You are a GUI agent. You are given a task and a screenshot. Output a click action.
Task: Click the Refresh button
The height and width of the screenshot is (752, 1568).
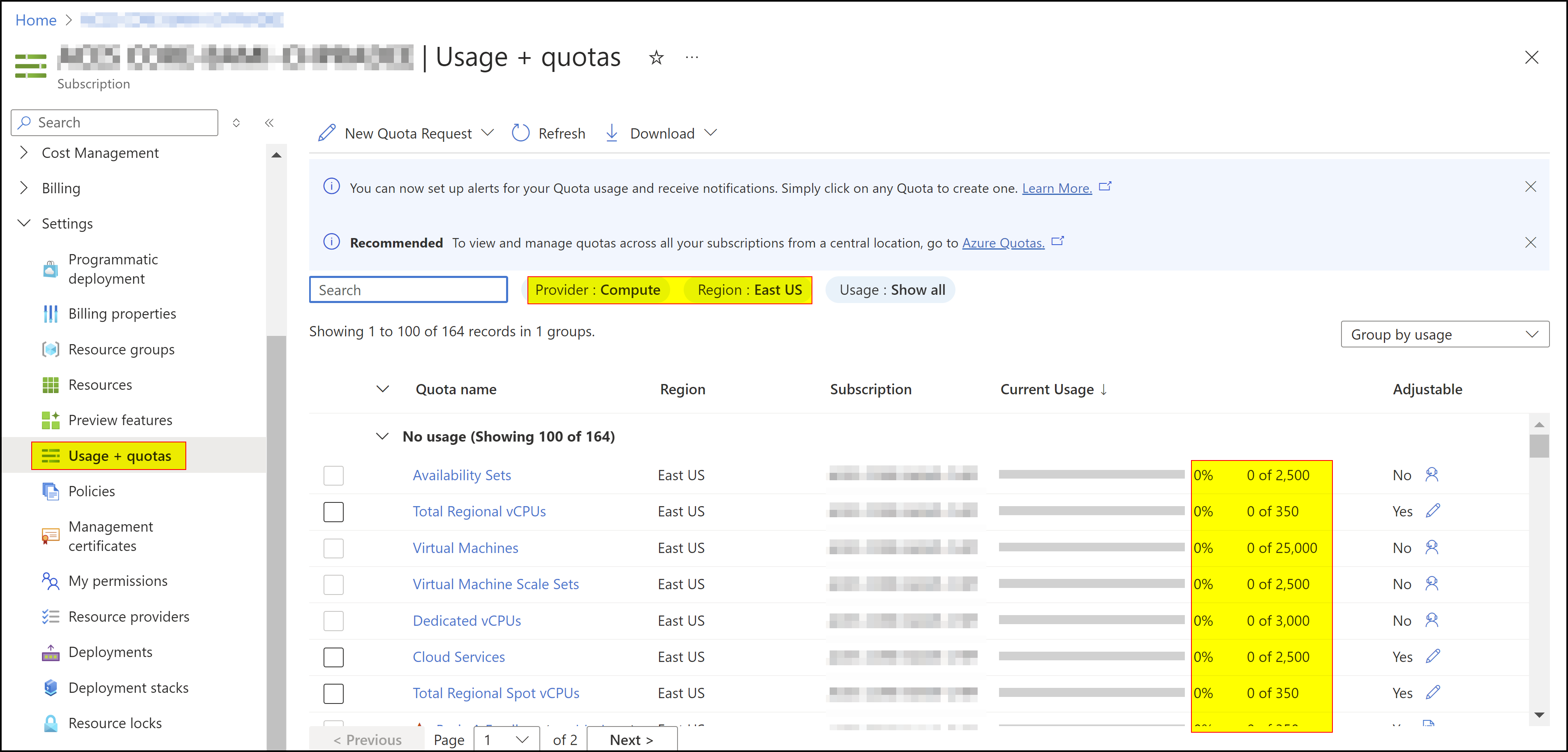tap(548, 133)
